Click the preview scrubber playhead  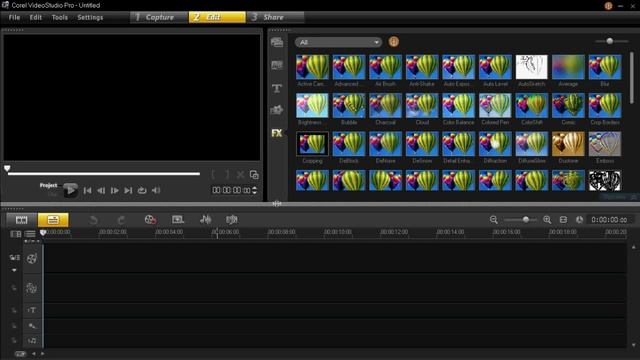coord(7,168)
